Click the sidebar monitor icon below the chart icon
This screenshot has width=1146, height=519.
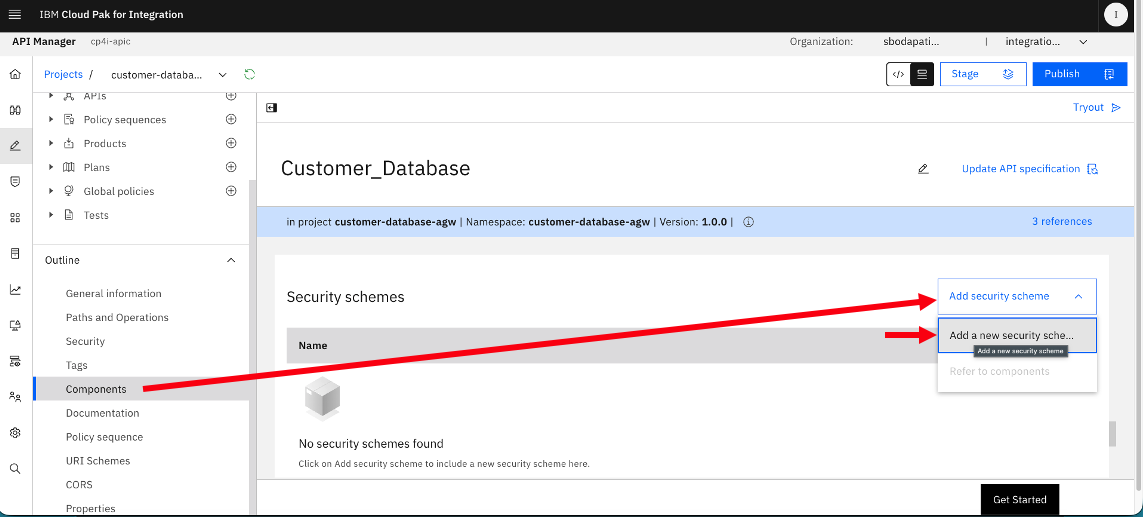[x=15, y=325]
